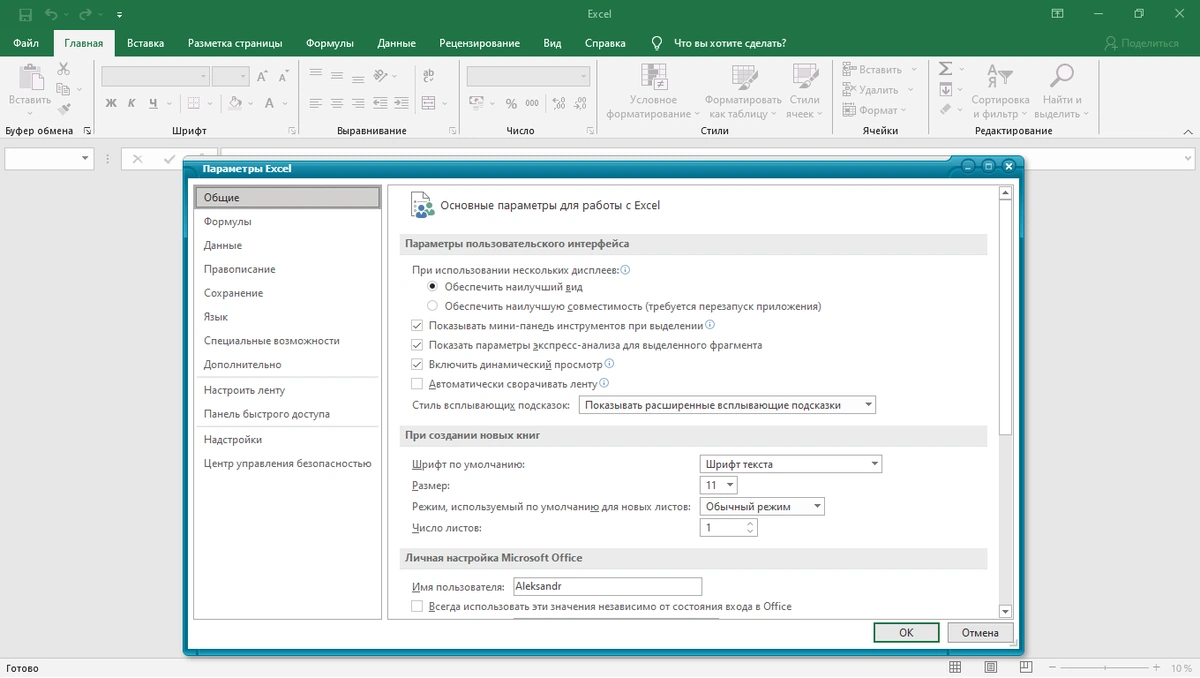
Task: Click the Percent style icon in Число
Action: coord(511,103)
